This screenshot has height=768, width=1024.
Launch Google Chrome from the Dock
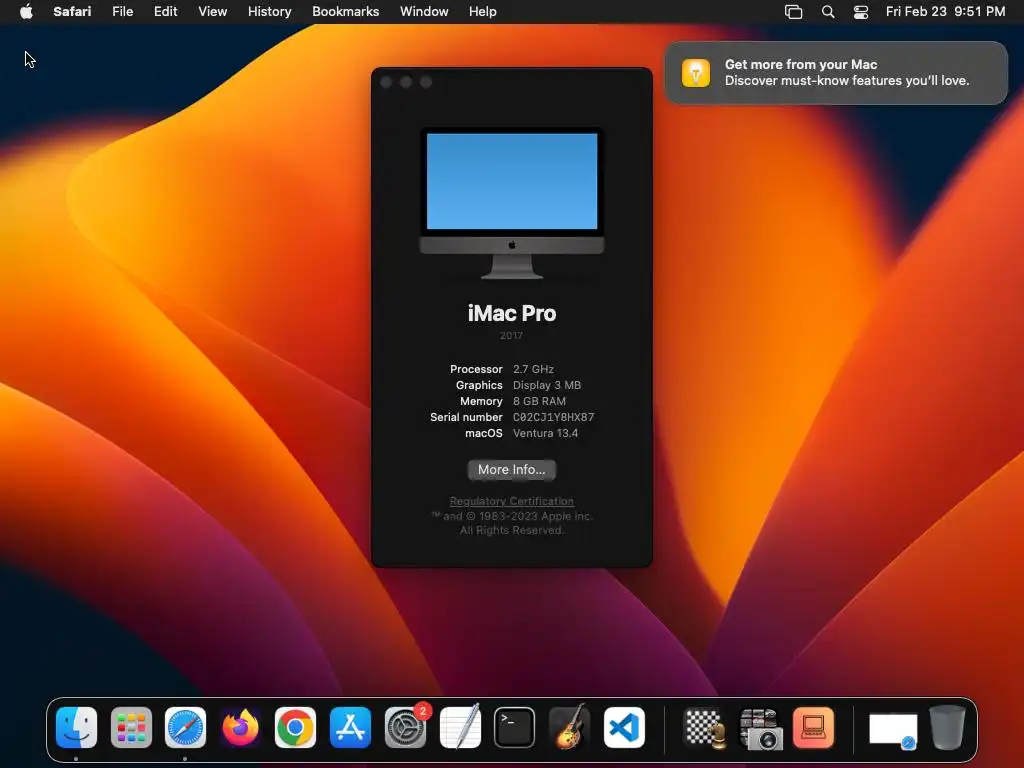click(295, 728)
